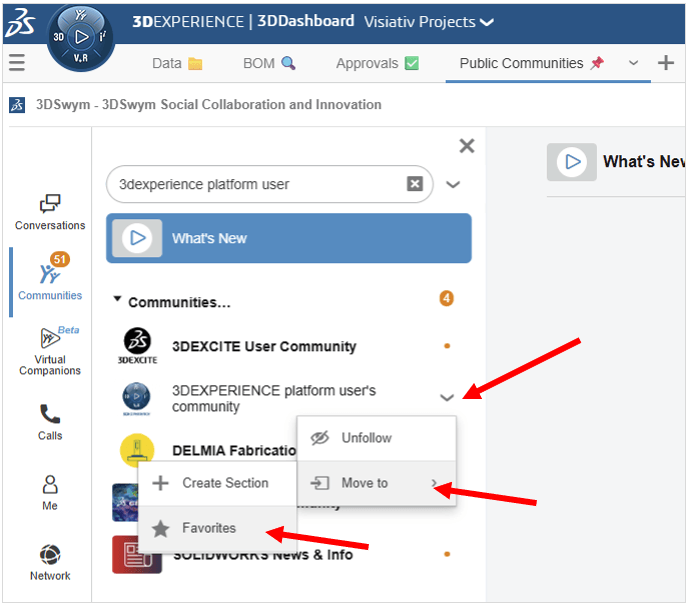
Task: Open the Network section
Action: 50,562
